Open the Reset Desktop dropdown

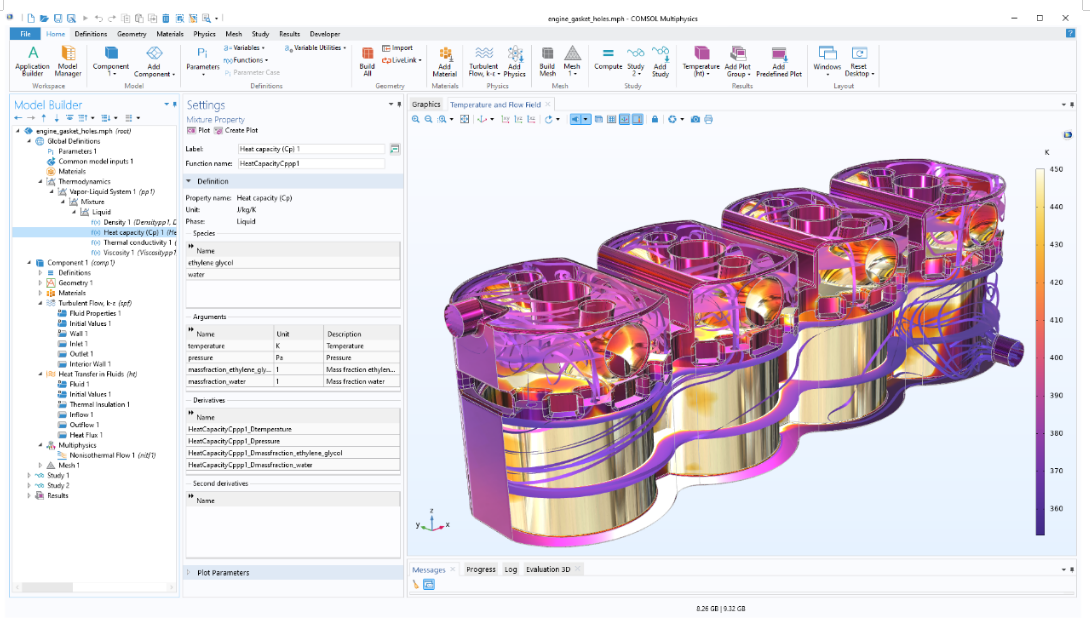[x=860, y=61]
